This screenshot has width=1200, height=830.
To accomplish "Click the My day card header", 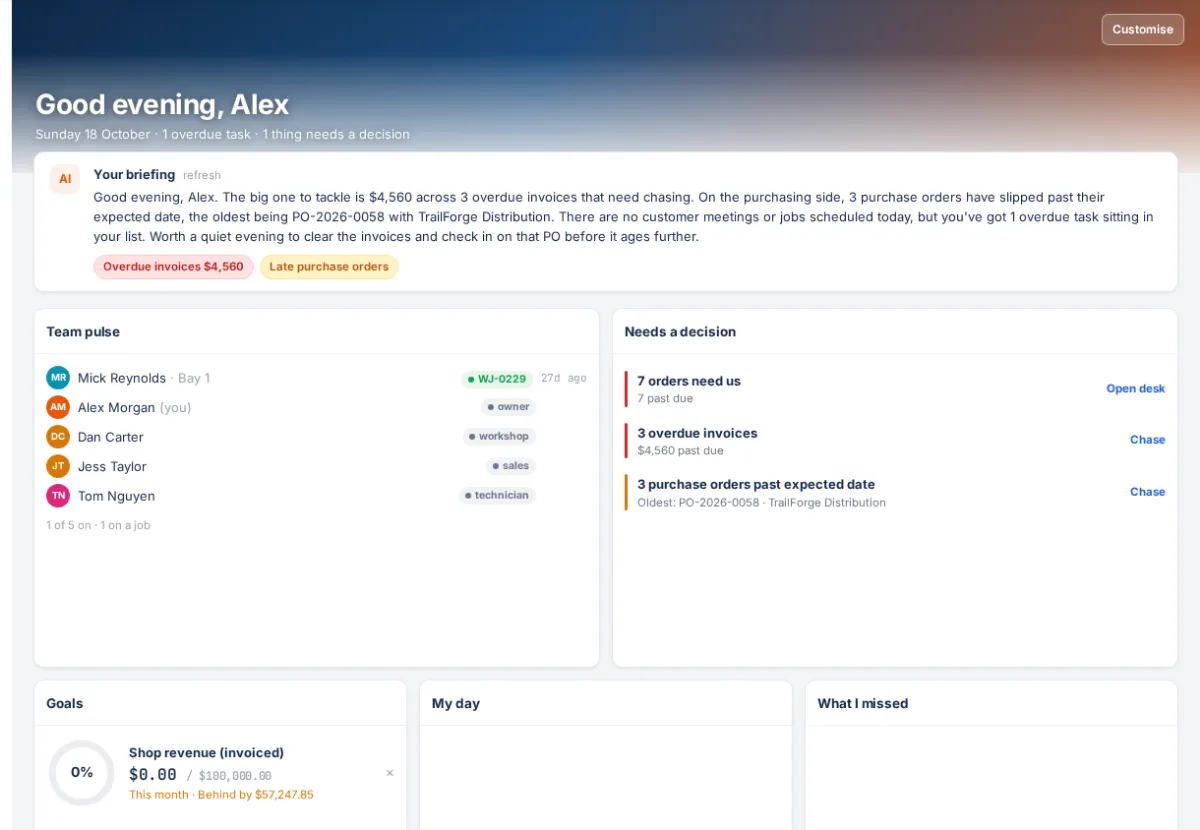I will (606, 704).
